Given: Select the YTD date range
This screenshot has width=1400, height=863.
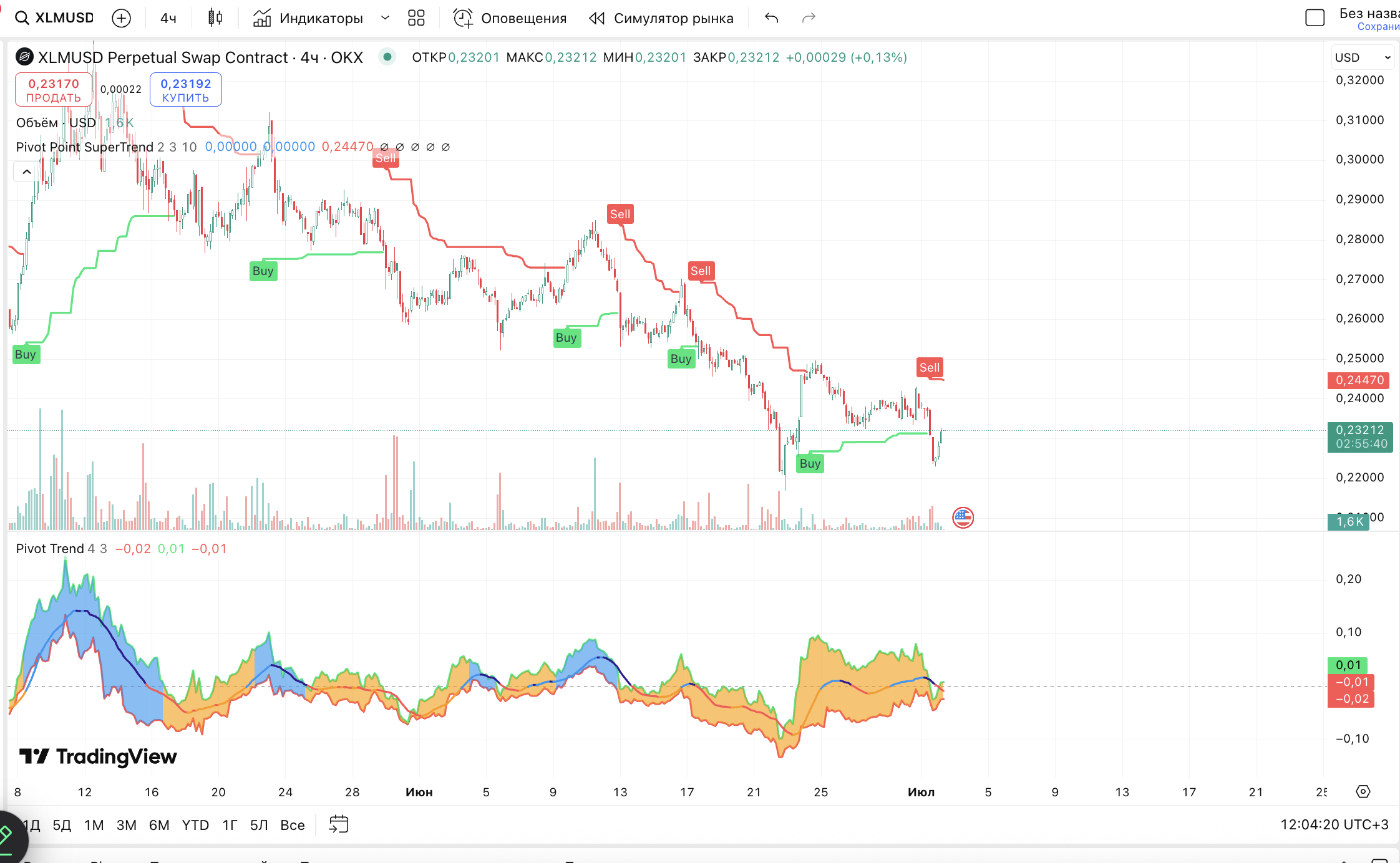Looking at the screenshot, I should pos(195,825).
